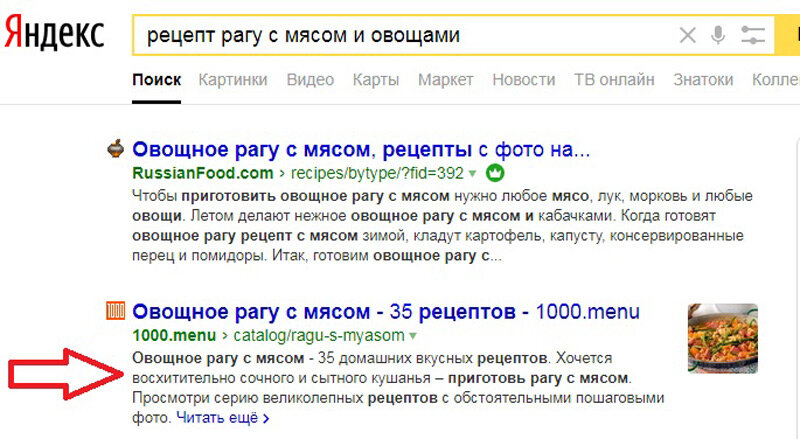Open the Знатоки tab
This screenshot has width=800, height=439.
click(703, 80)
